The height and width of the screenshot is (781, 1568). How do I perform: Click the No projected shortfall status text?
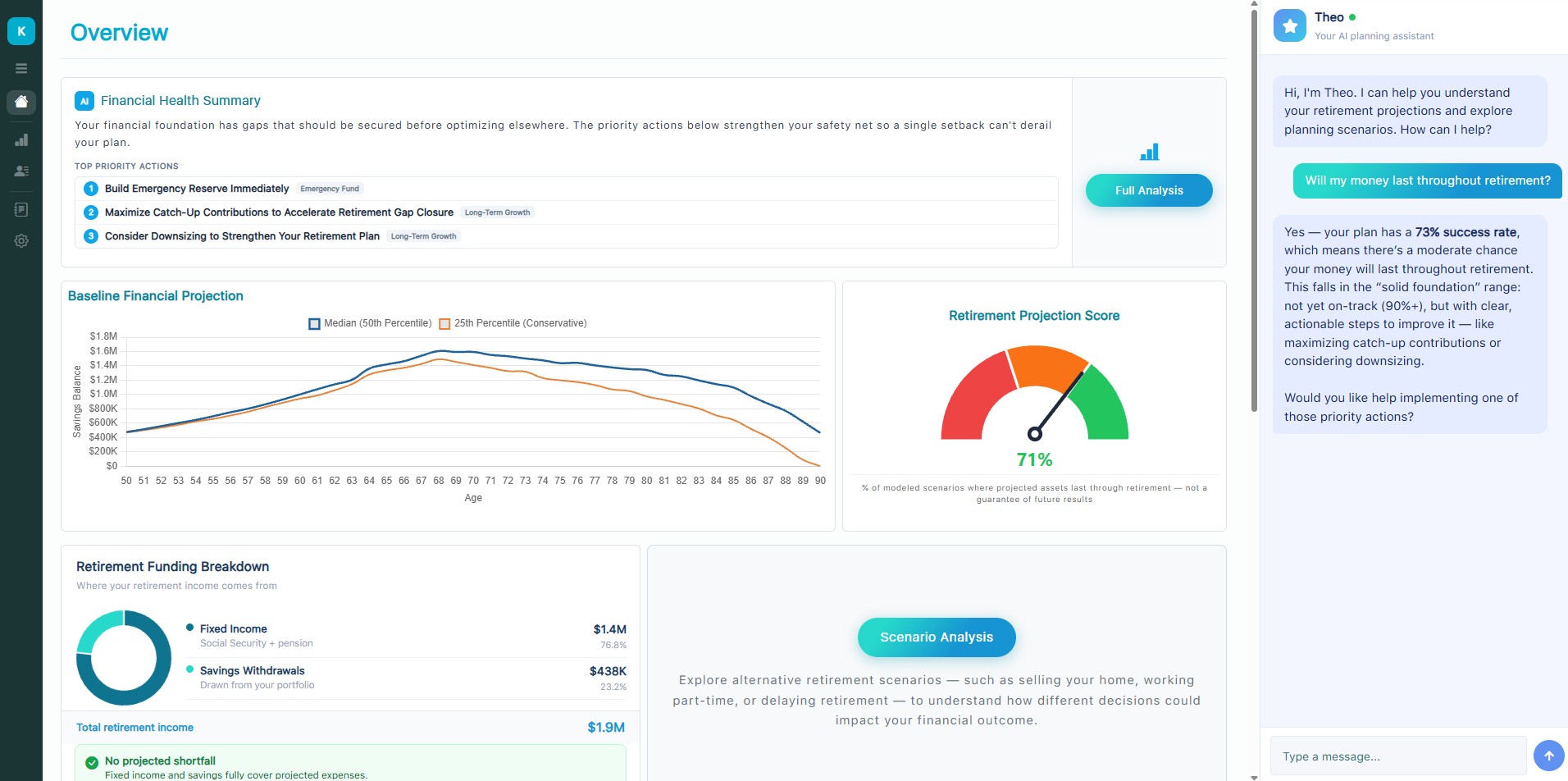coord(160,761)
